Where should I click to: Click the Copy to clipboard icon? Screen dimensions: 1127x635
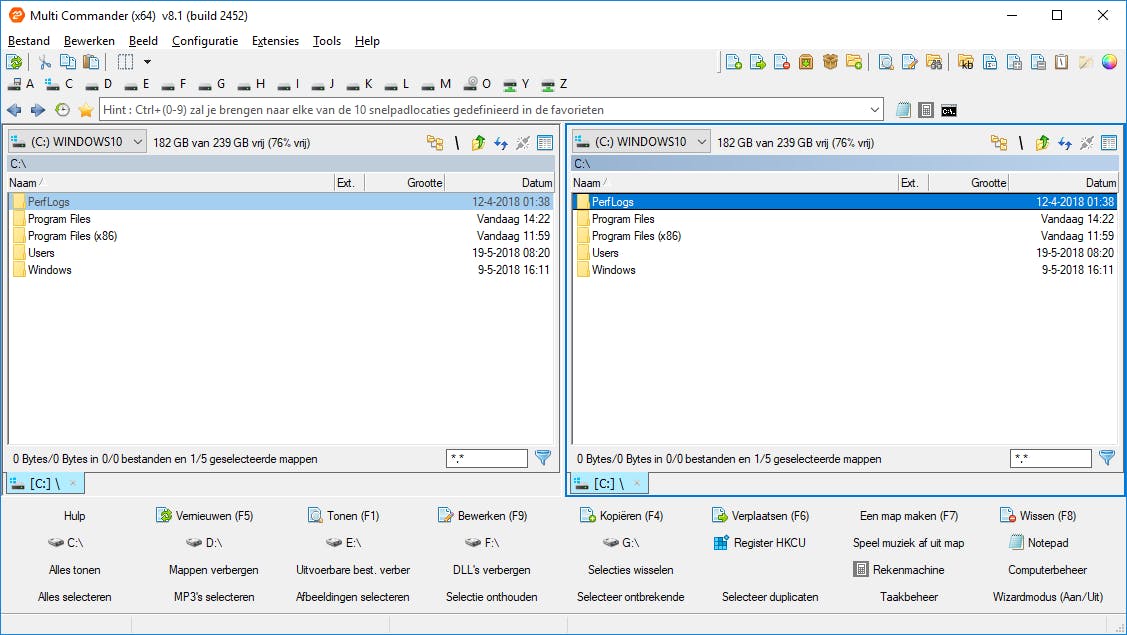point(68,63)
